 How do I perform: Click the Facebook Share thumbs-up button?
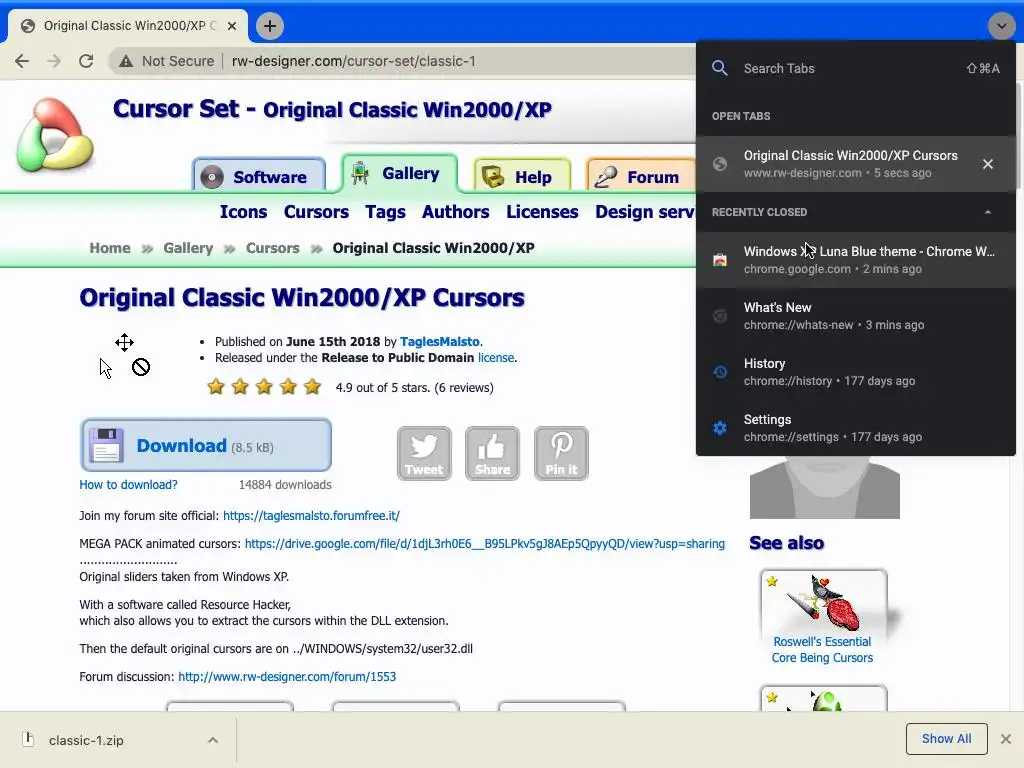[x=492, y=453]
